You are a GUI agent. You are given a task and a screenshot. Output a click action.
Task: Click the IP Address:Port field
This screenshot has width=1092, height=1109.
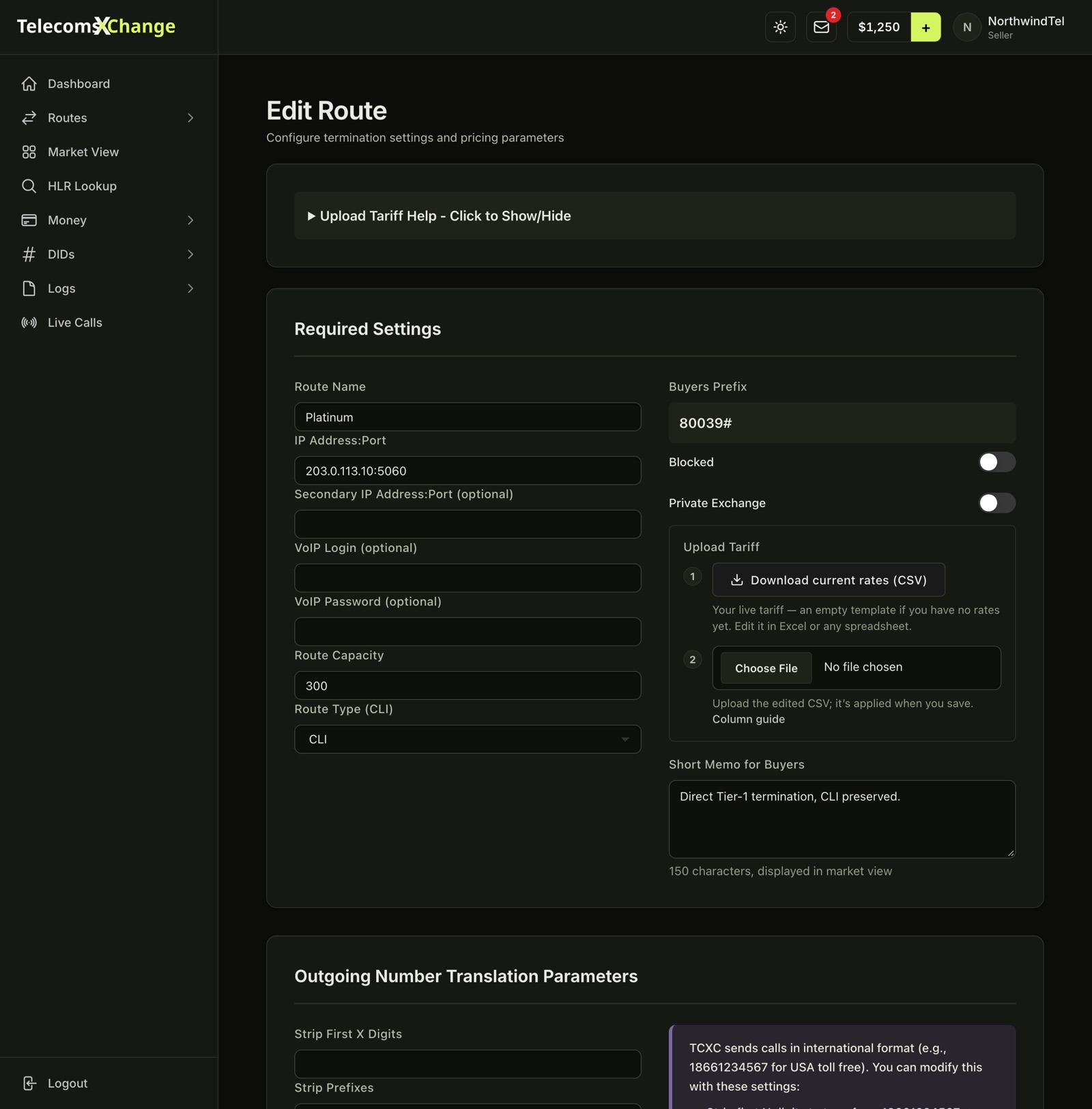pyautogui.click(x=468, y=470)
